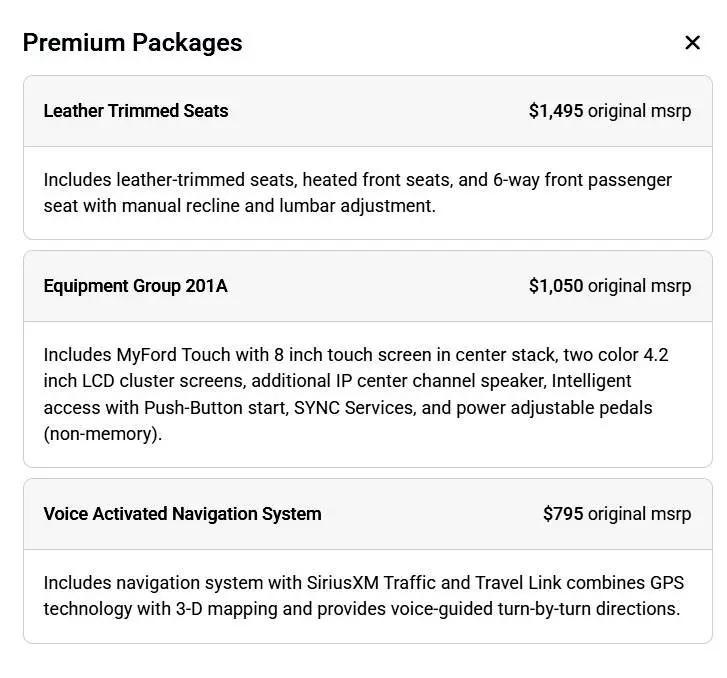The image size is (727, 678).
Task: Select the Leather Trimmed Seats package title
Action: click(136, 111)
